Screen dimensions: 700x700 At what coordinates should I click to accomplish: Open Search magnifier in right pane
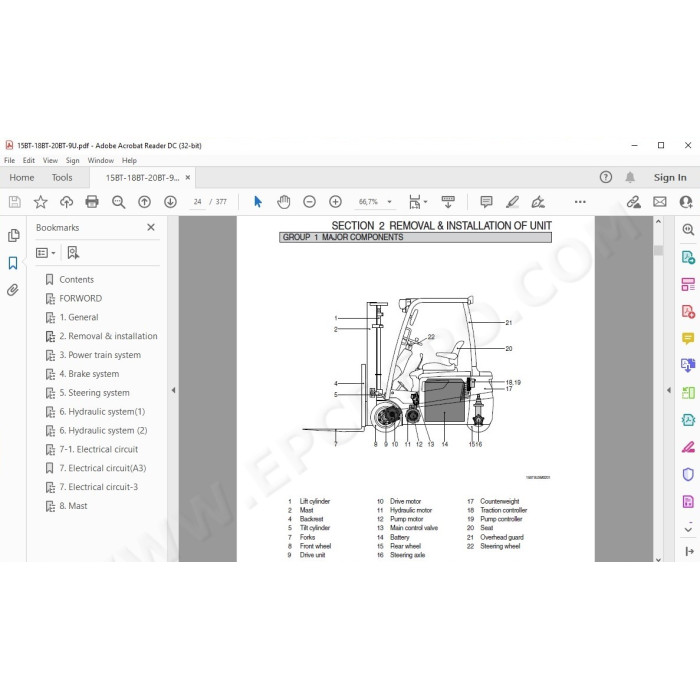point(688,230)
